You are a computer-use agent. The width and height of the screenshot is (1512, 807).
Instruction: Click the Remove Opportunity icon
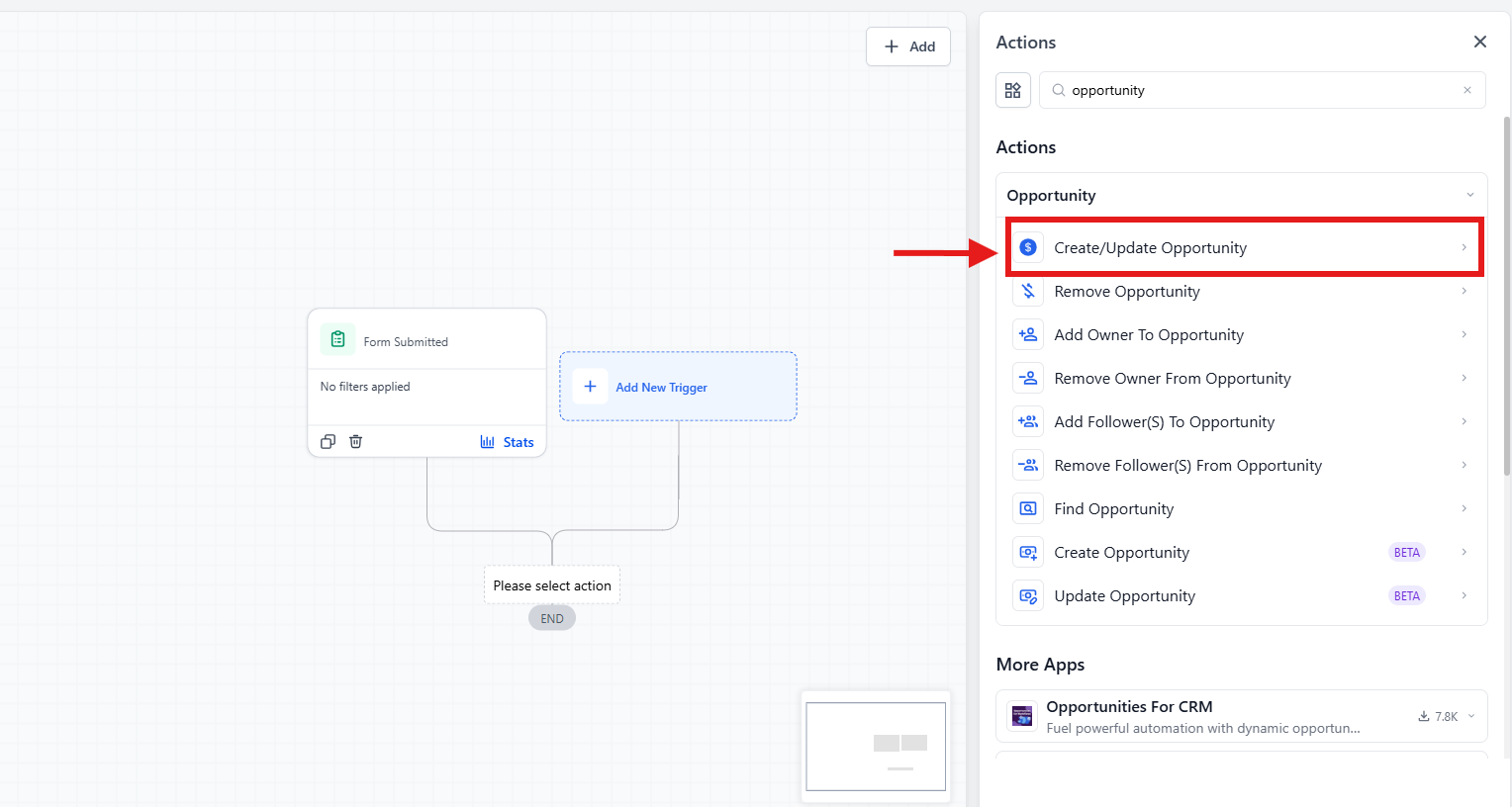[1028, 291]
